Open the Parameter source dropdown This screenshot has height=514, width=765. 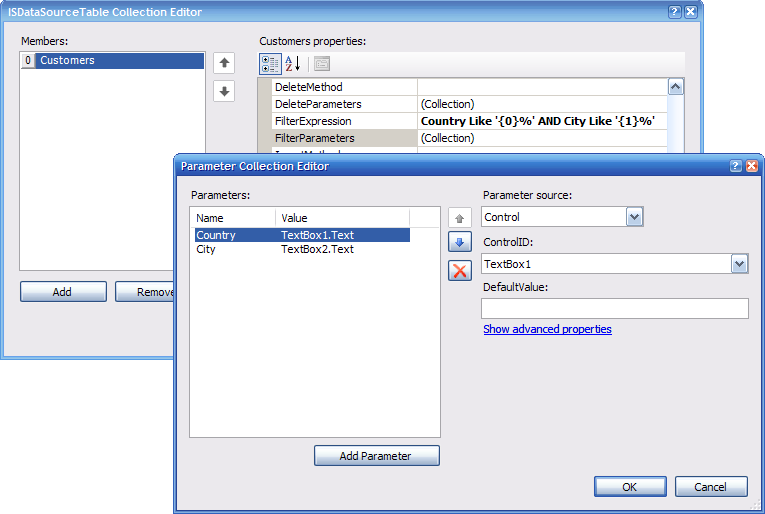[634, 217]
